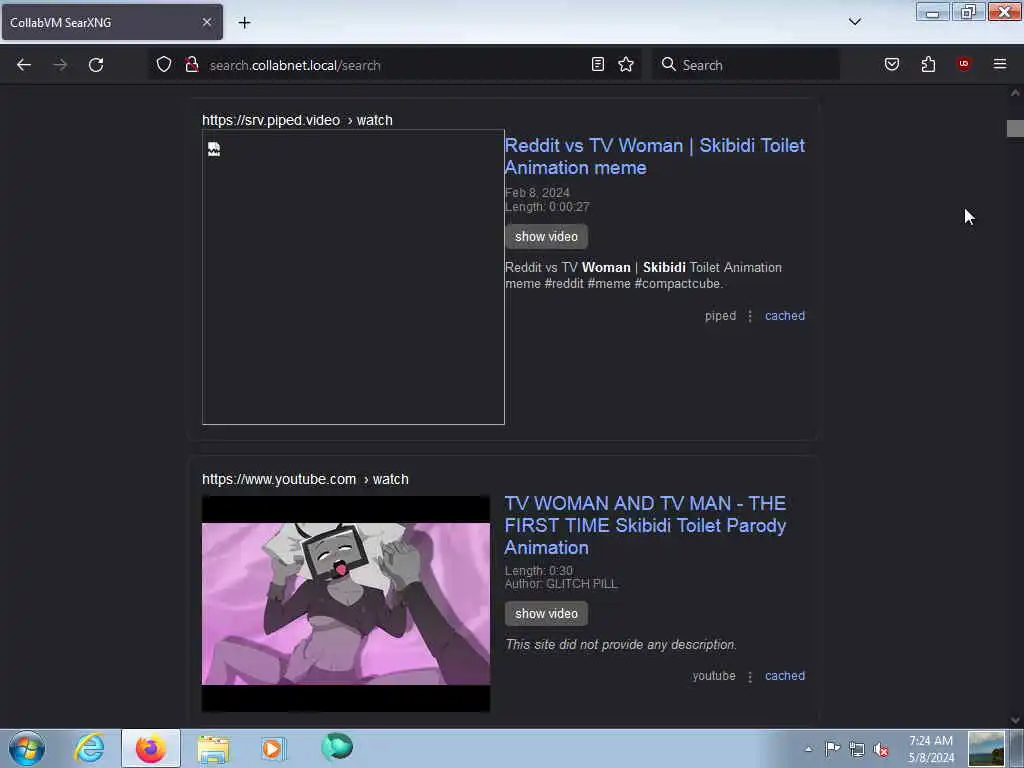
Task: Click muted volume tray icon
Action: tap(881, 750)
